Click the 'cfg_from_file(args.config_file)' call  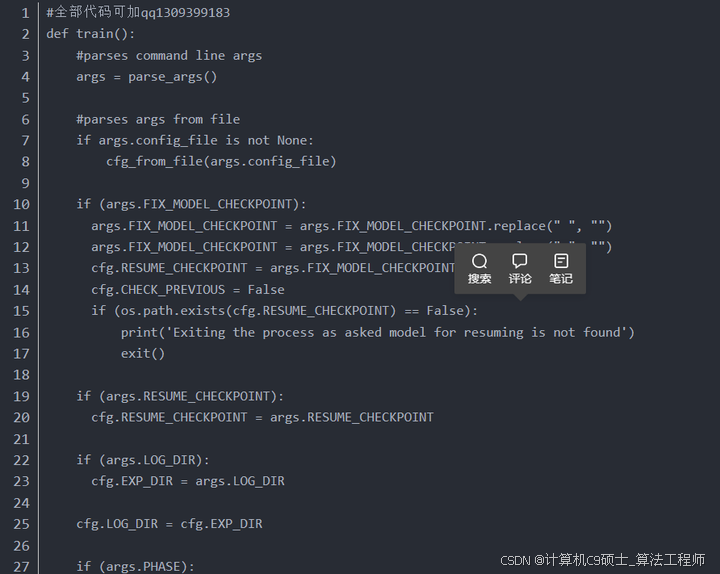tap(221, 161)
